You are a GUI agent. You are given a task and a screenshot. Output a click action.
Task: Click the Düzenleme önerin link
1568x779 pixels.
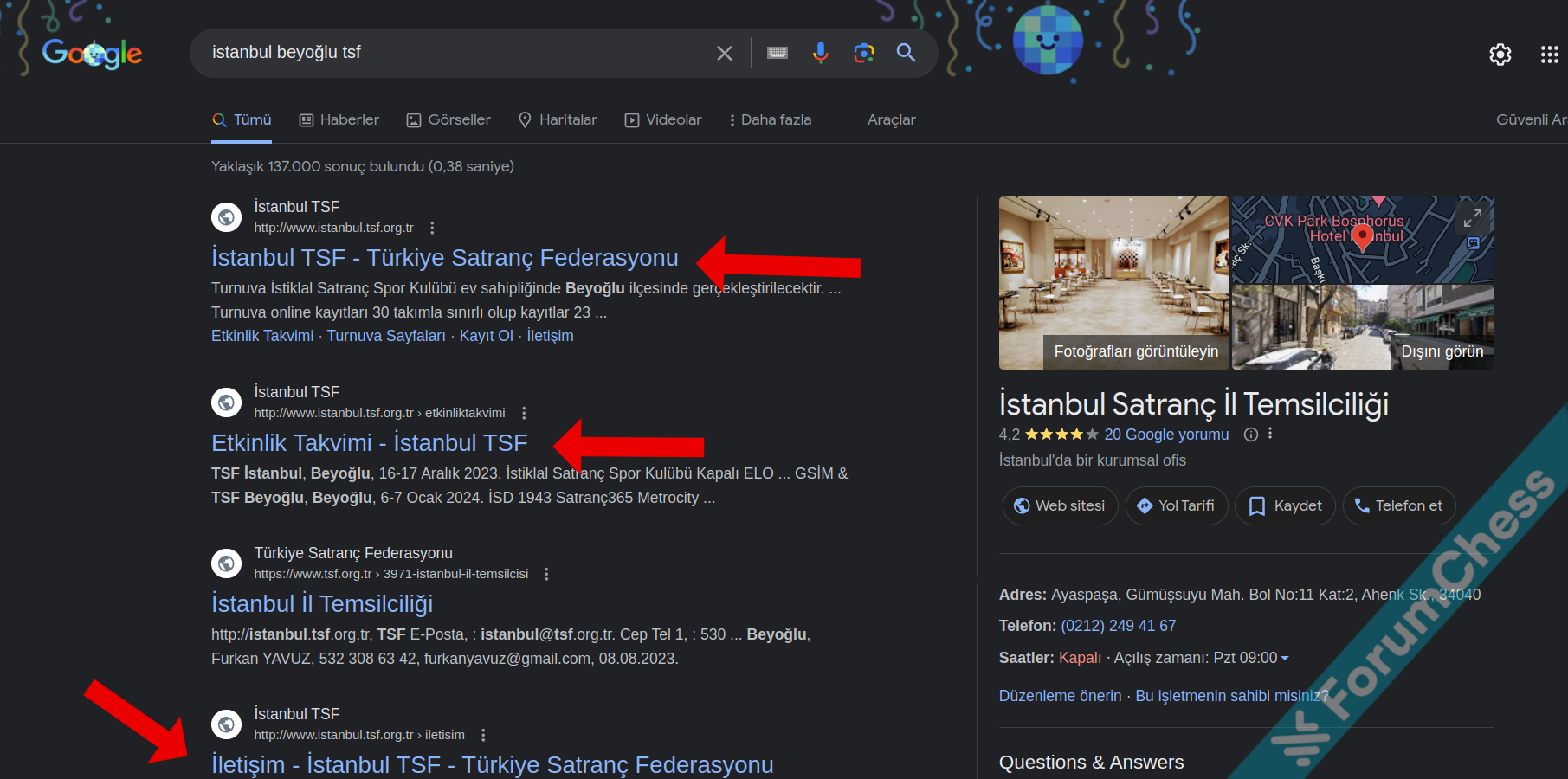[1060, 696]
